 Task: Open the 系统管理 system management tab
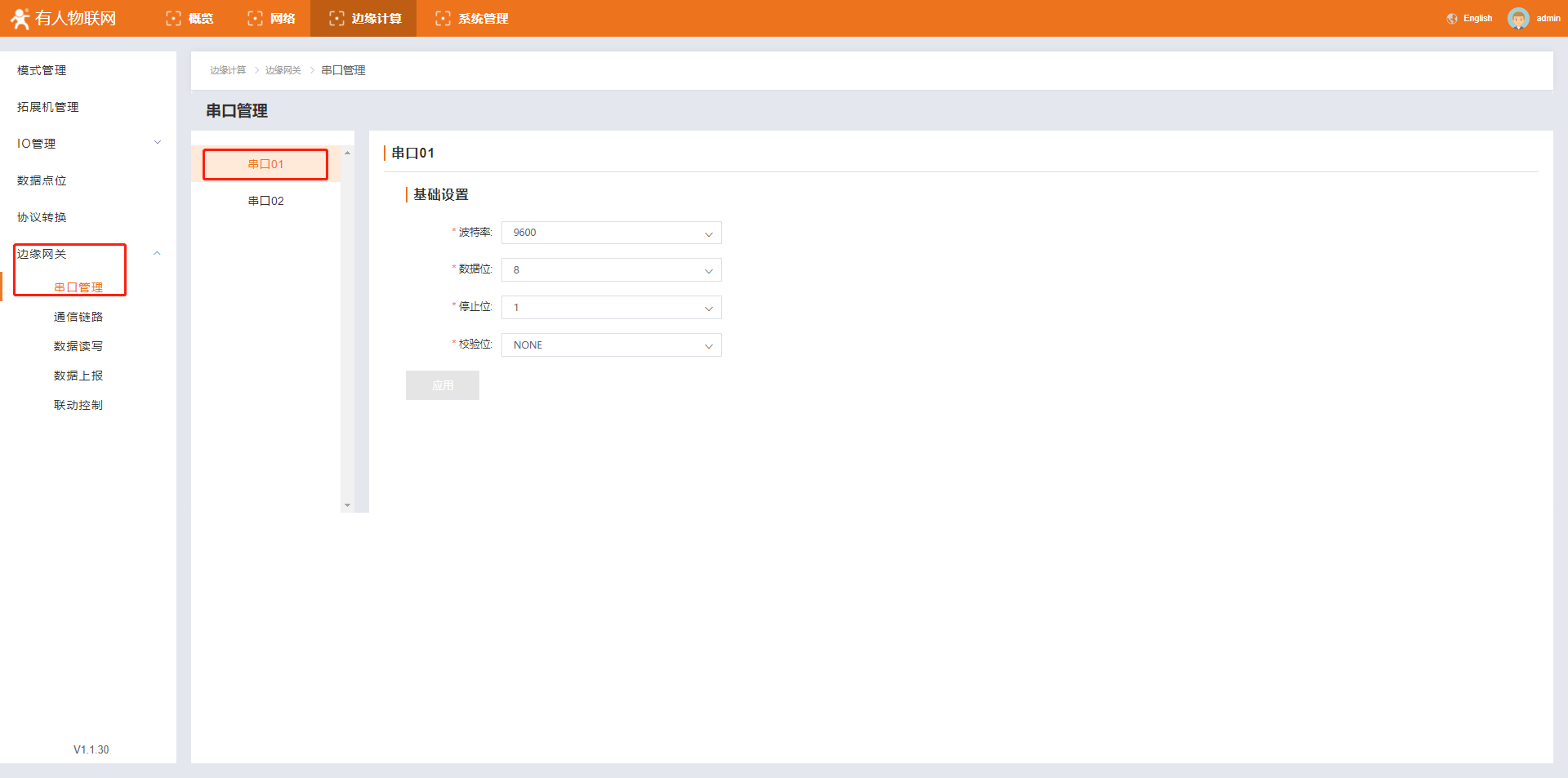point(472,18)
